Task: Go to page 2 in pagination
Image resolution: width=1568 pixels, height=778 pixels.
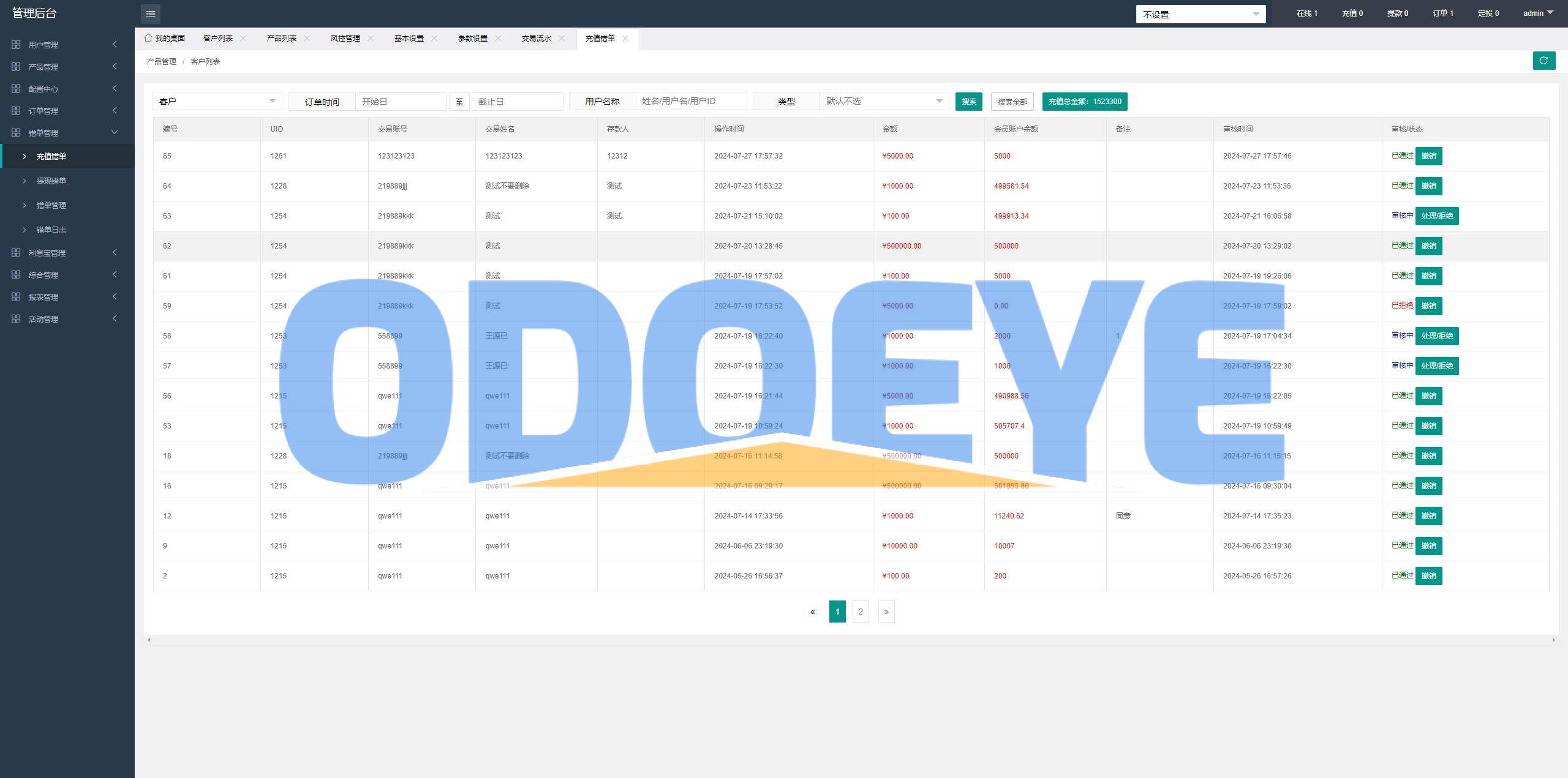Action: coord(861,612)
